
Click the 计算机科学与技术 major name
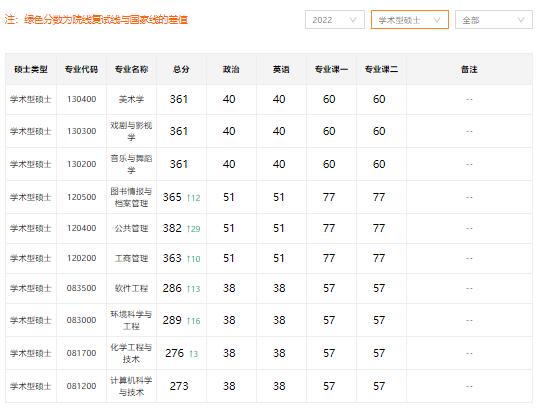point(131,386)
